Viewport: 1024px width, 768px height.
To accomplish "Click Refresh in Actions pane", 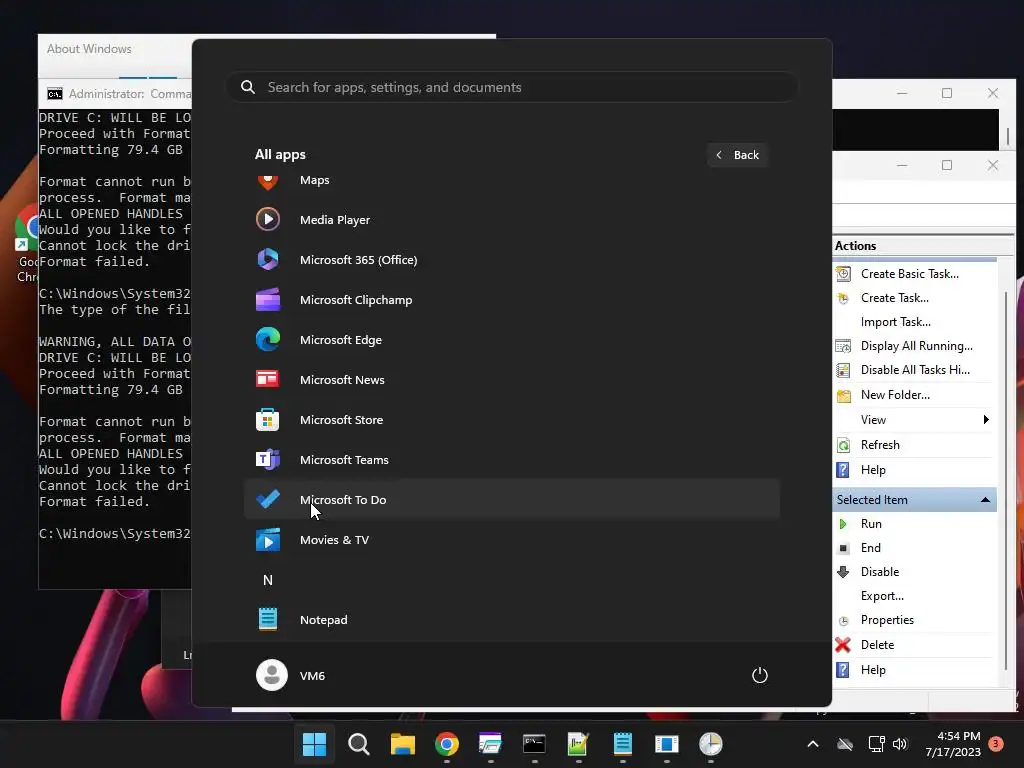I will pos(880,445).
